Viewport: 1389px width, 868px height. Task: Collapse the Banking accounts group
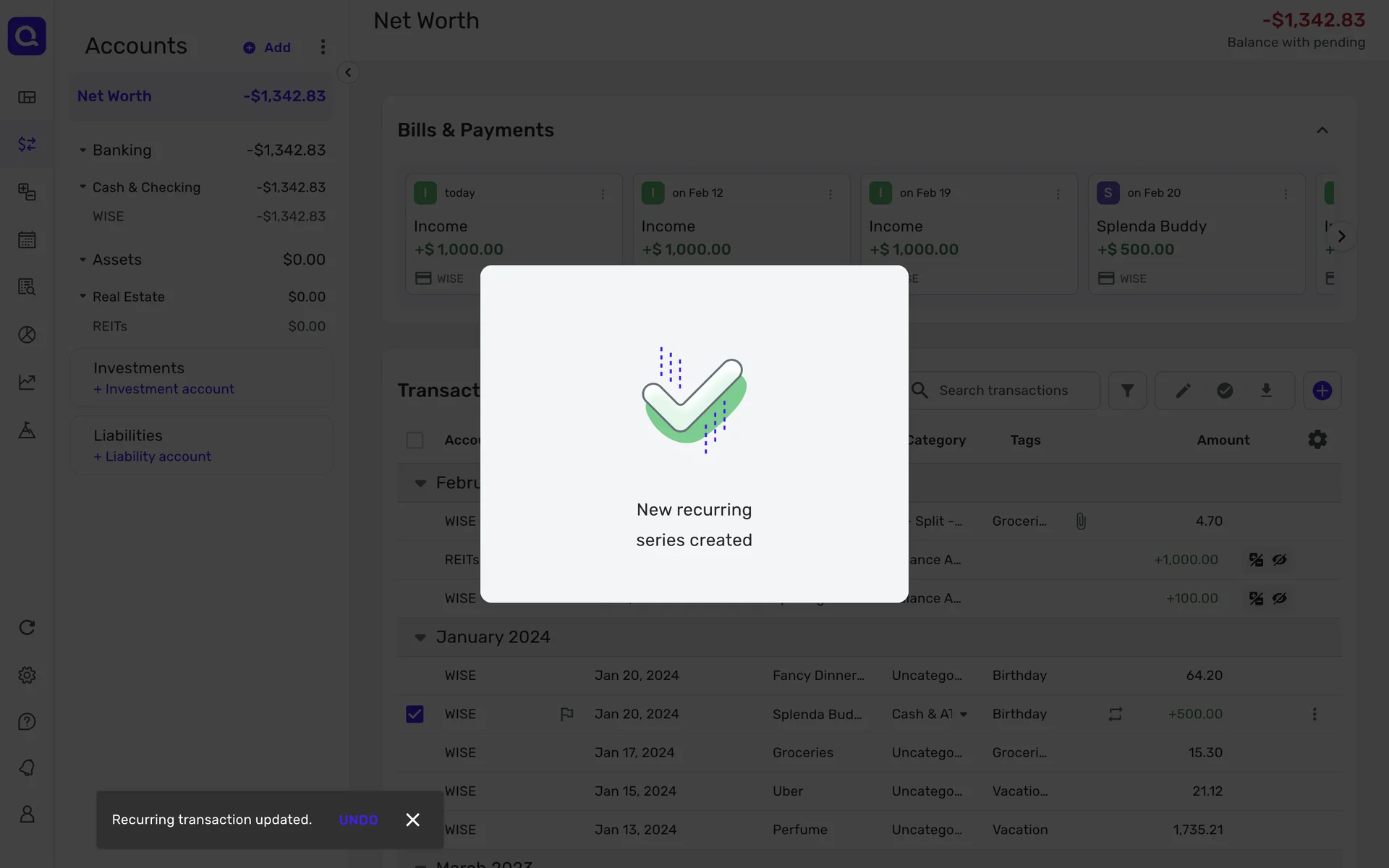coord(82,150)
